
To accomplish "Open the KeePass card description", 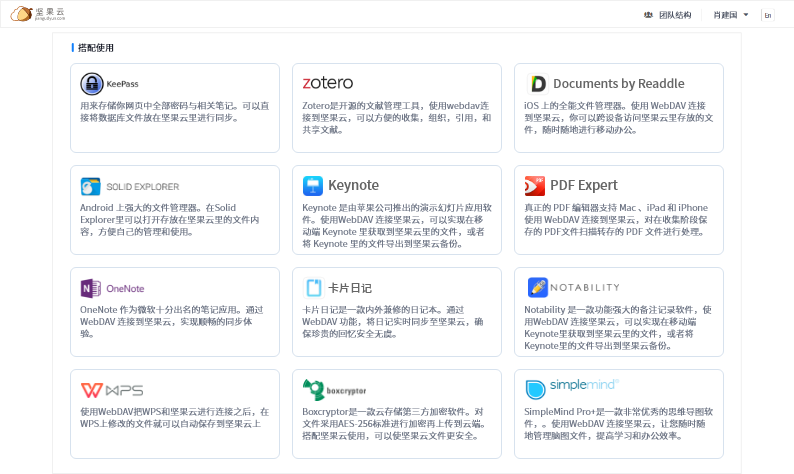I will 175,112.
